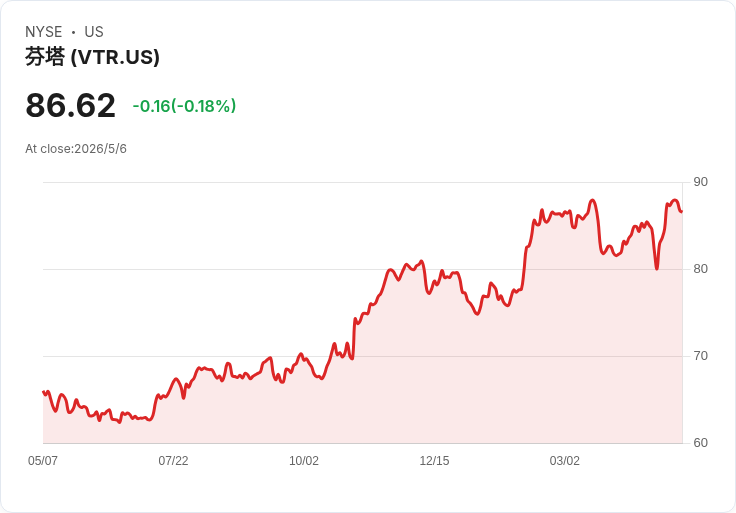Click the At close:2026/5/6 timestamp
The image size is (736, 513).
(76, 149)
